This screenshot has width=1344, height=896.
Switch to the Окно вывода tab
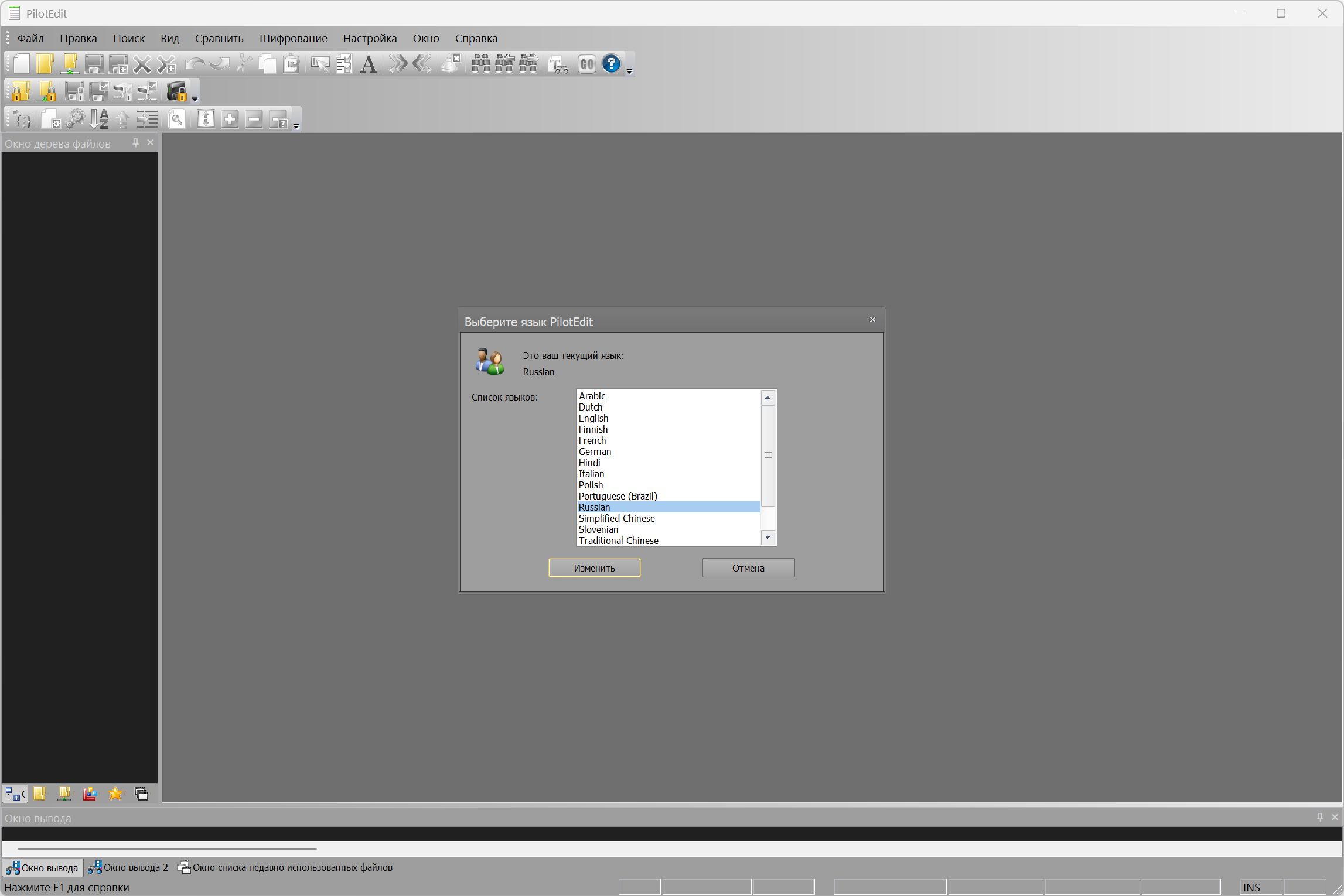(42, 868)
